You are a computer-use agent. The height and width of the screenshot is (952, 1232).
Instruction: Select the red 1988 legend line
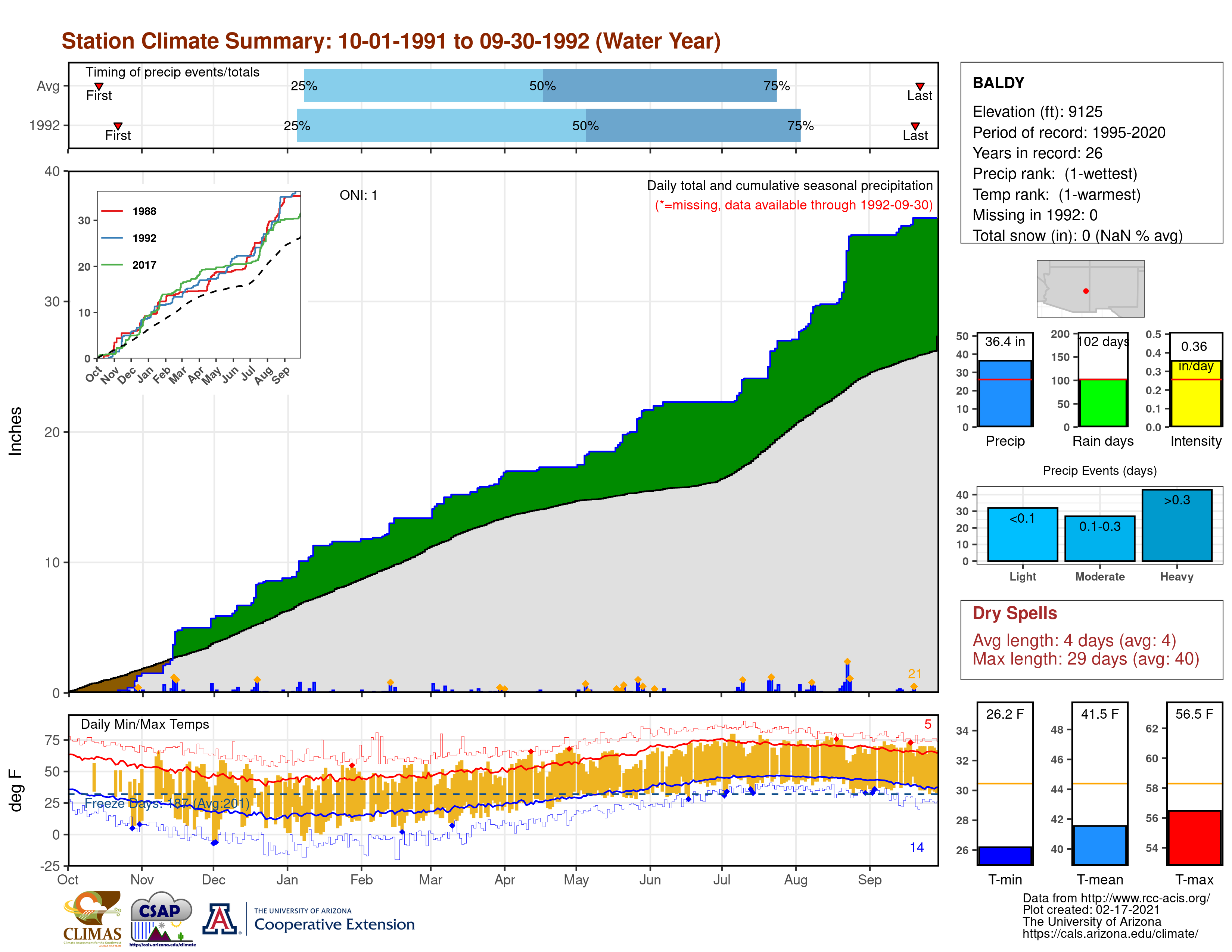tap(112, 211)
